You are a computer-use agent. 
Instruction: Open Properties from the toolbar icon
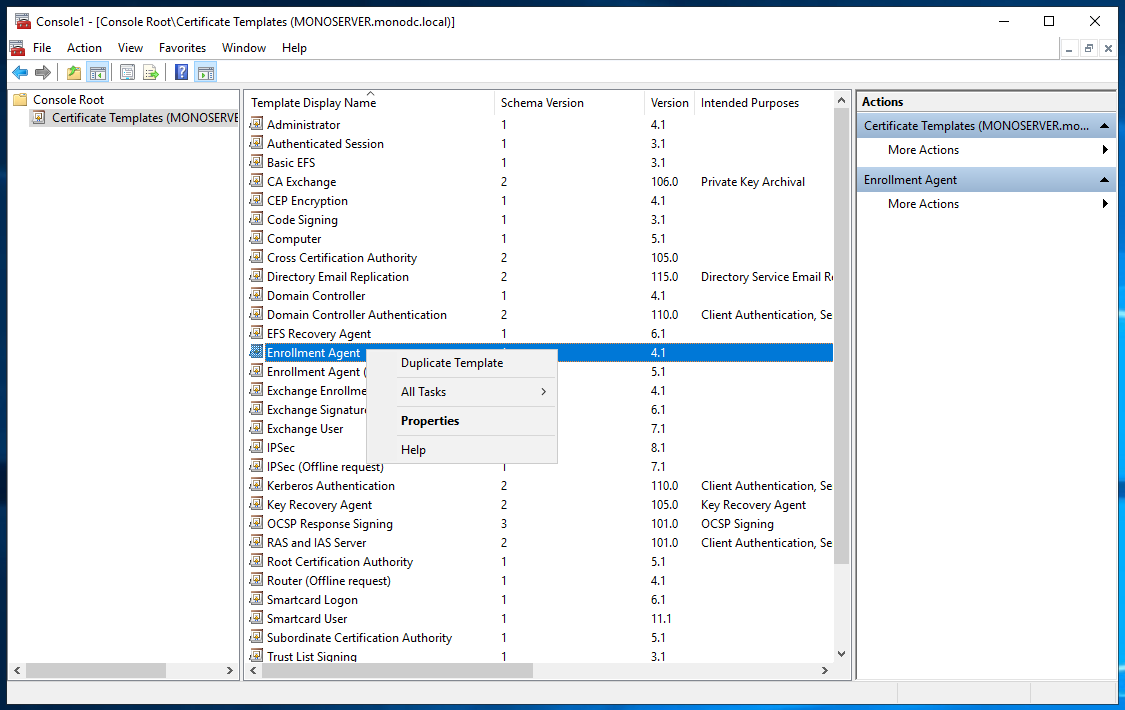coord(128,72)
